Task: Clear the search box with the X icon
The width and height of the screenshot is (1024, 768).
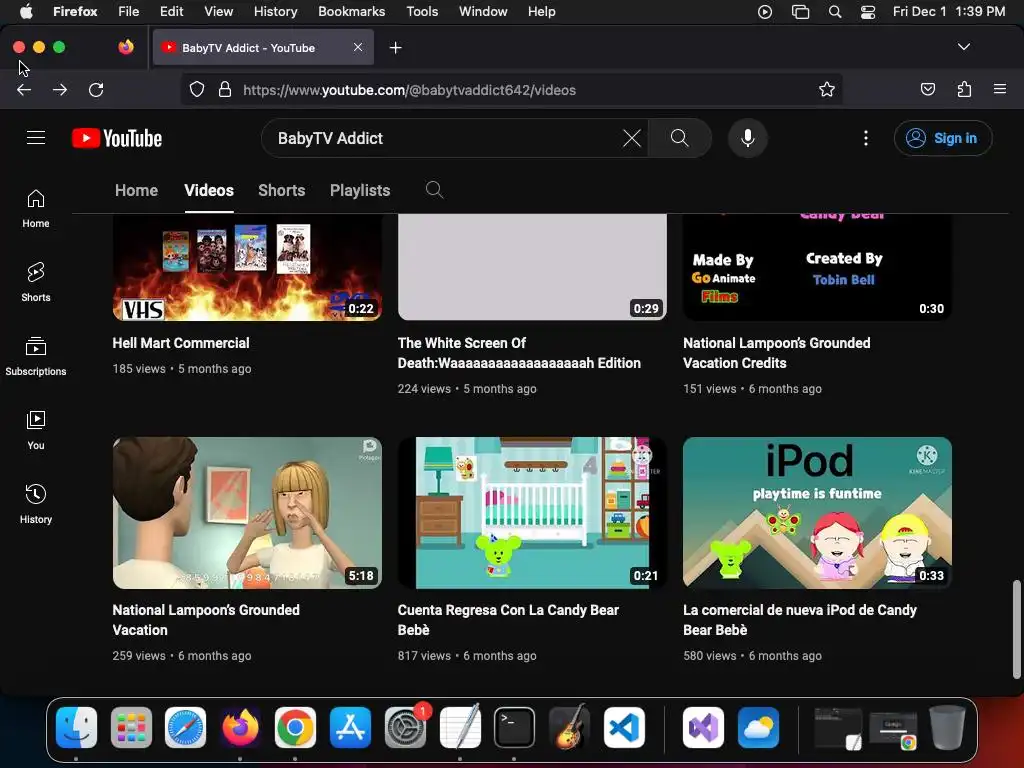Action: click(632, 138)
